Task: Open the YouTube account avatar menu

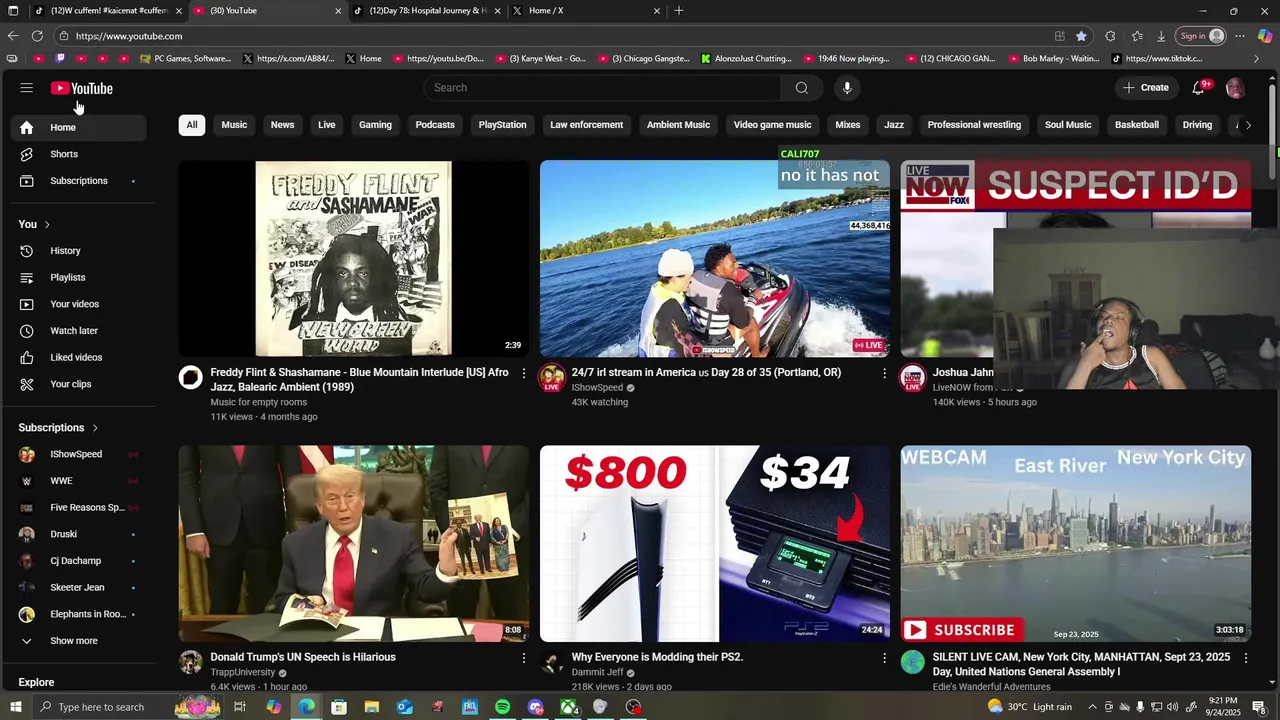Action: pyautogui.click(x=1235, y=88)
